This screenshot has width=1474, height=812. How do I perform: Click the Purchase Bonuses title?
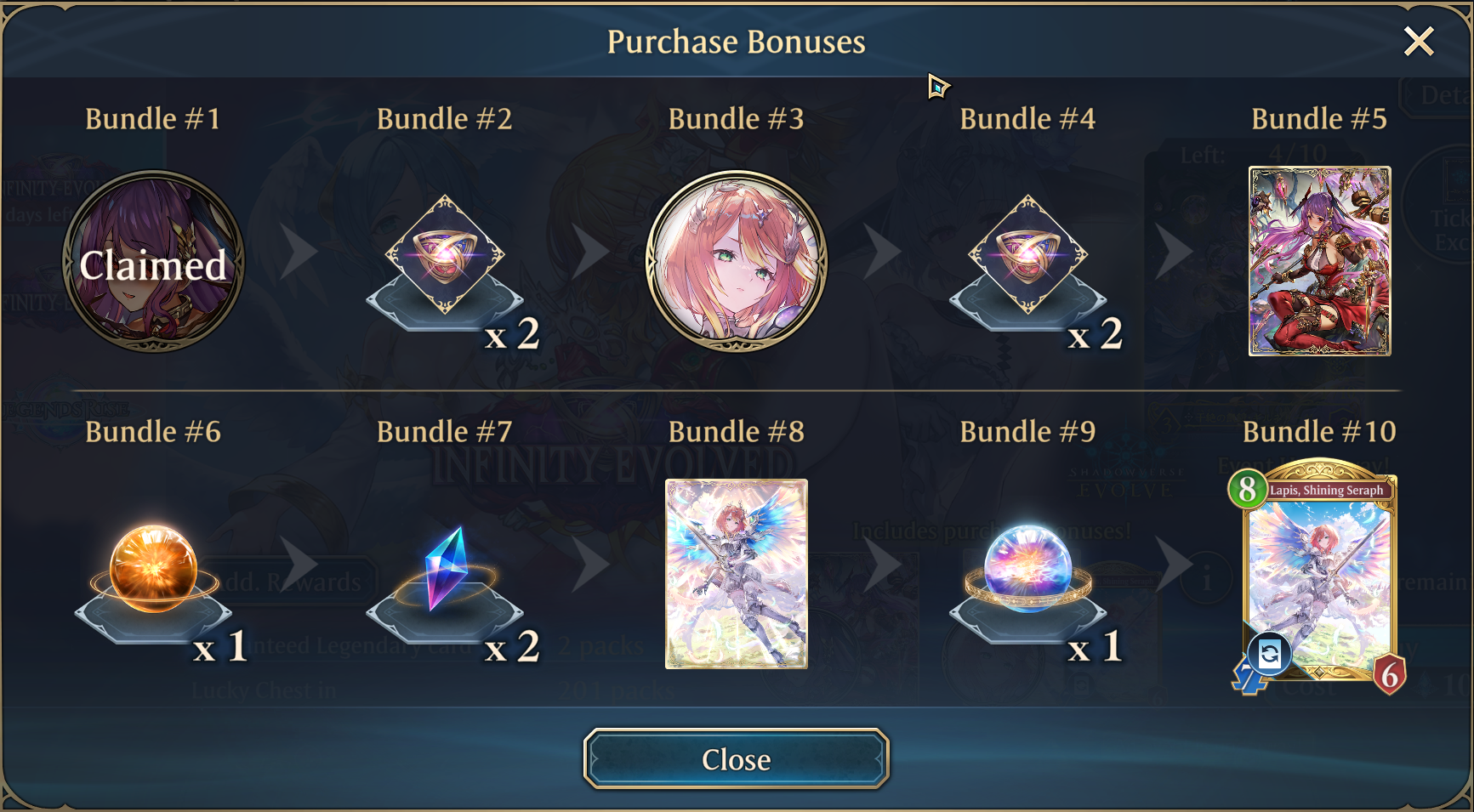tap(737, 42)
